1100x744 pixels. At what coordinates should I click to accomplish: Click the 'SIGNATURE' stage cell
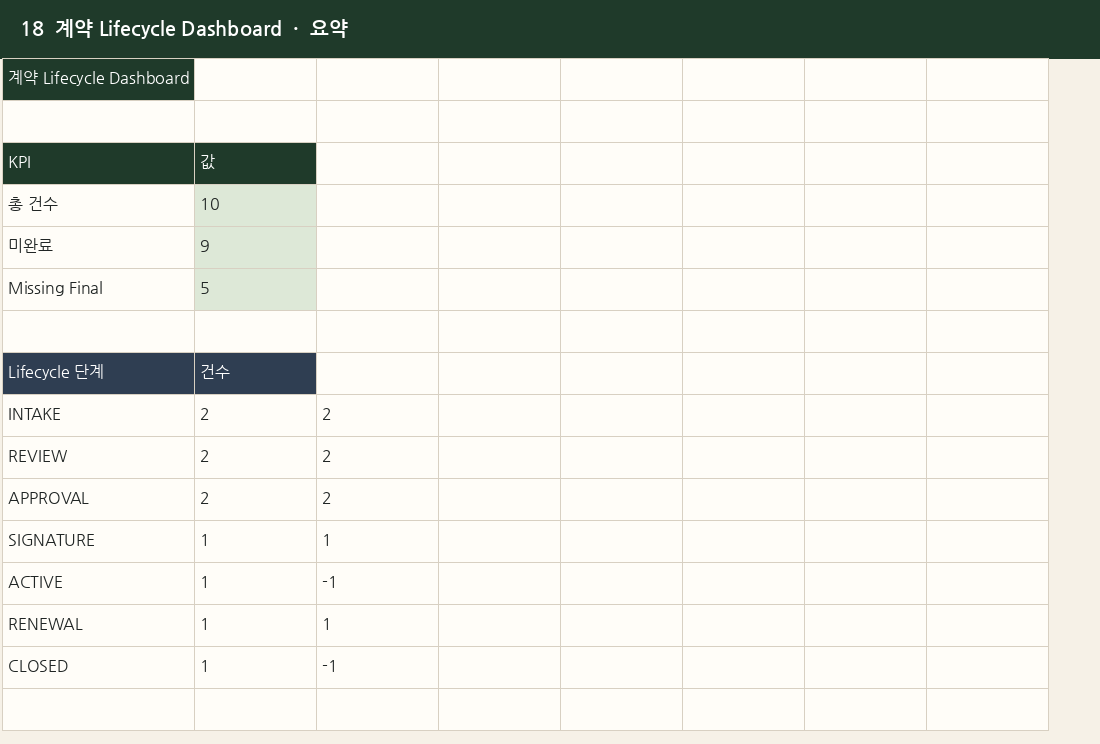(98, 541)
